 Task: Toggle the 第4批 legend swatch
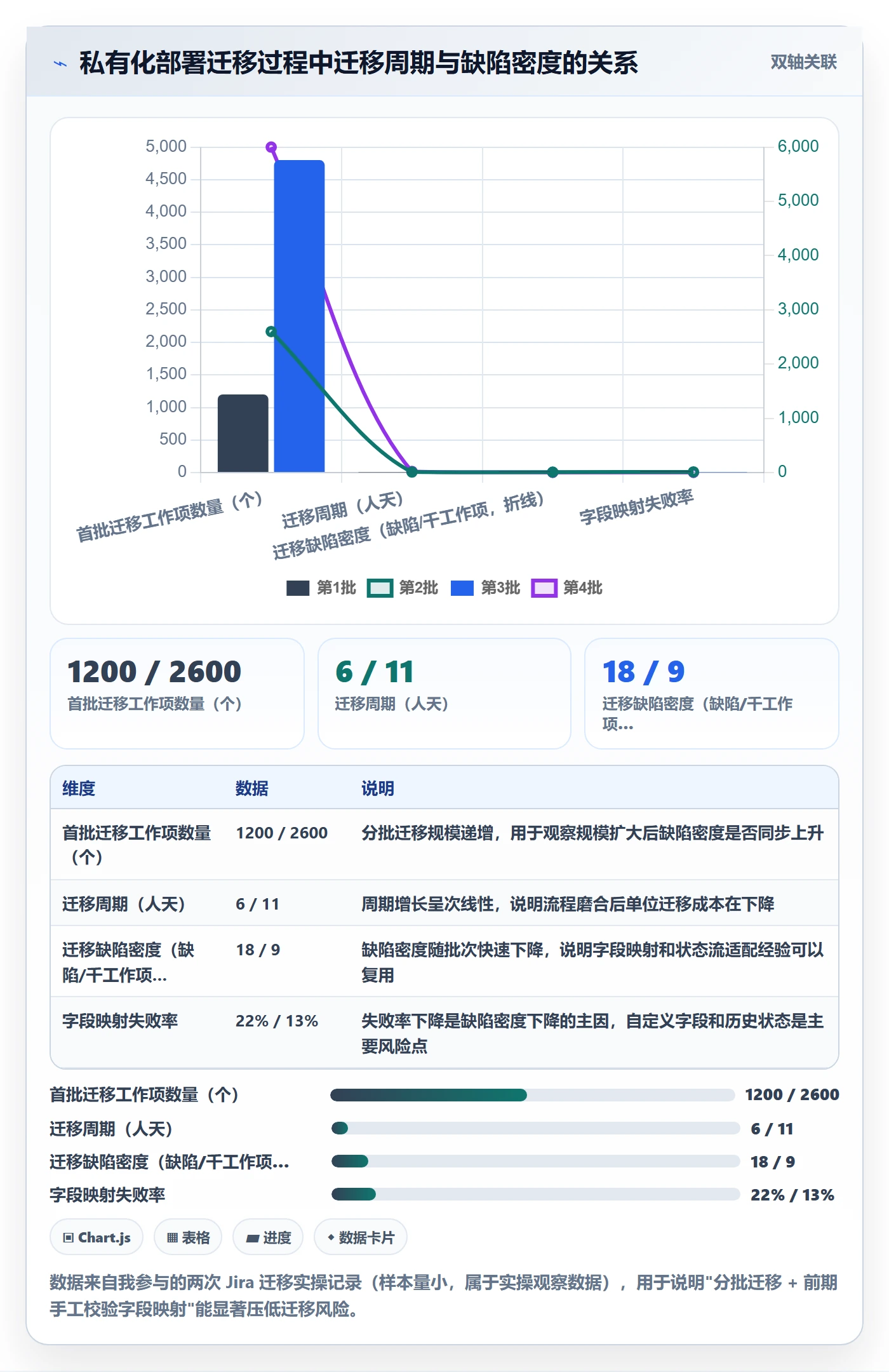(544, 588)
